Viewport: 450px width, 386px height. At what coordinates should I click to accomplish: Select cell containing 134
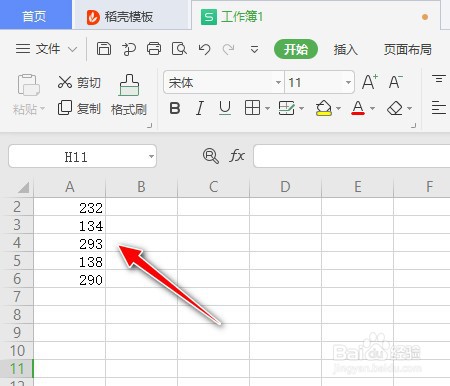[70, 225]
